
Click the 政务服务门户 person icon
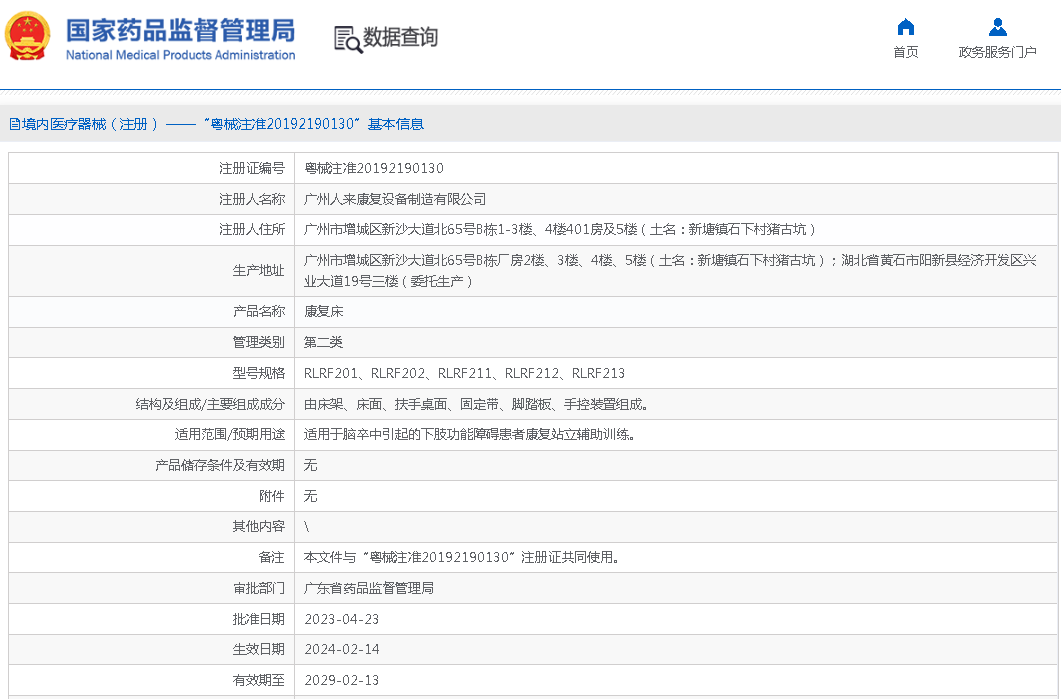(997, 27)
